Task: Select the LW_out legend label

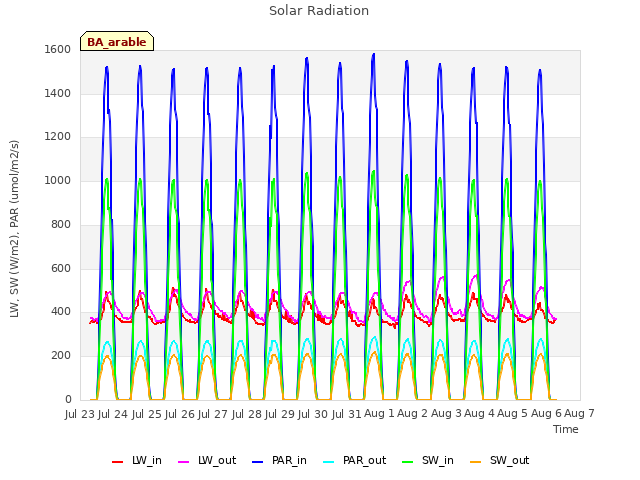Action: pos(217,461)
